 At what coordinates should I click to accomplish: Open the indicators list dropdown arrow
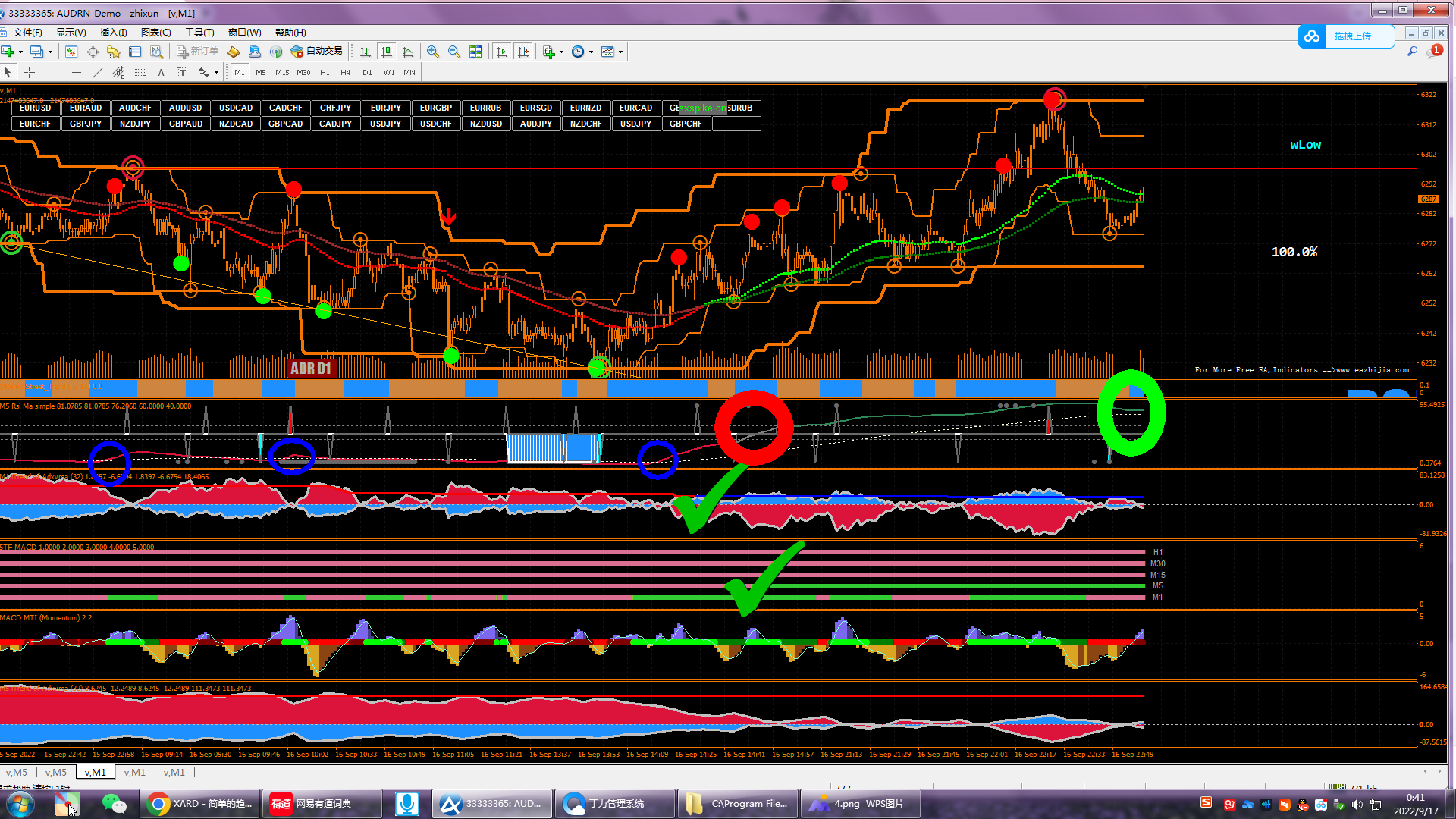pyautogui.click(x=561, y=52)
